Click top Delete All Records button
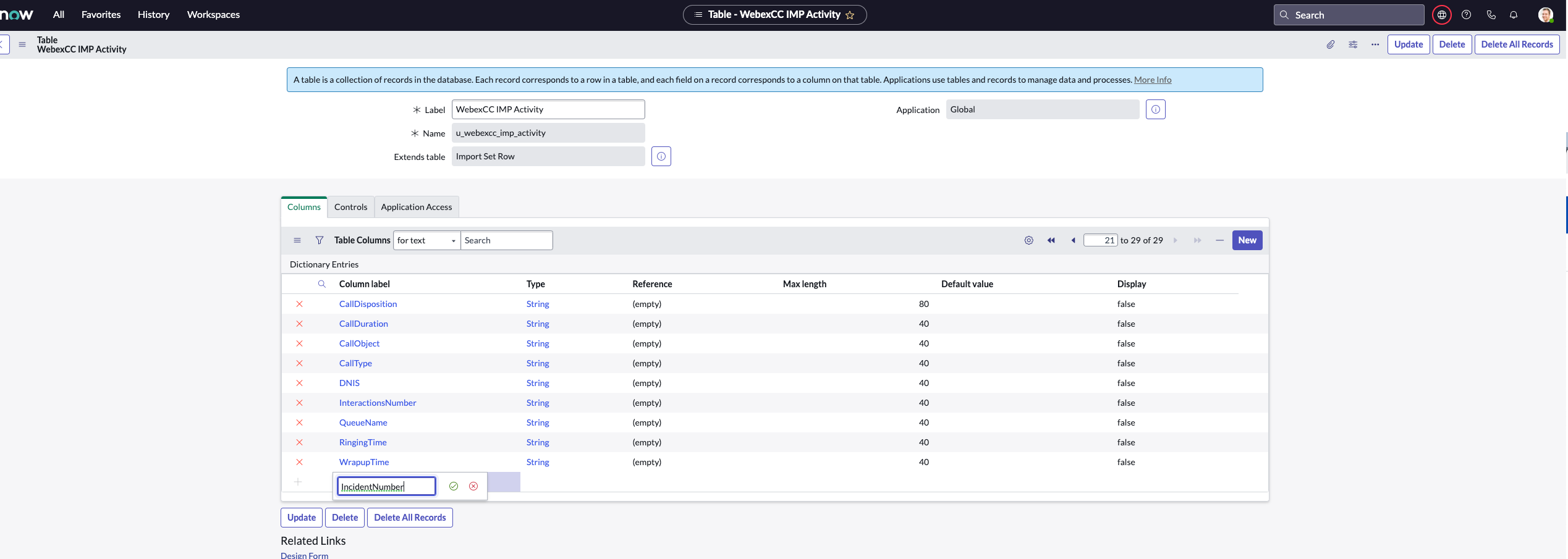The height and width of the screenshot is (559, 1568). [x=1517, y=44]
